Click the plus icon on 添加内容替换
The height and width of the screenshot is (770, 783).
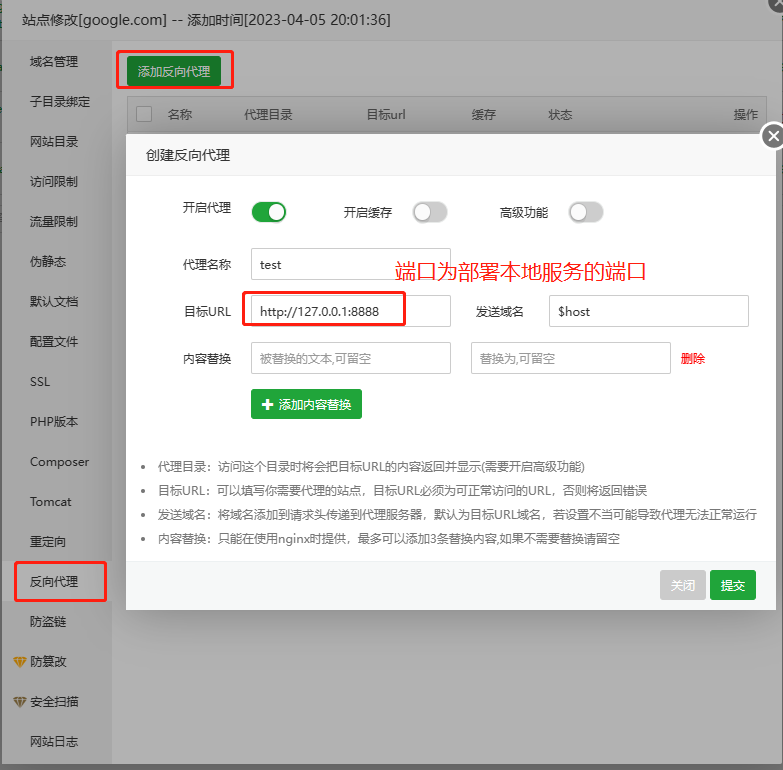pos(267,405)
